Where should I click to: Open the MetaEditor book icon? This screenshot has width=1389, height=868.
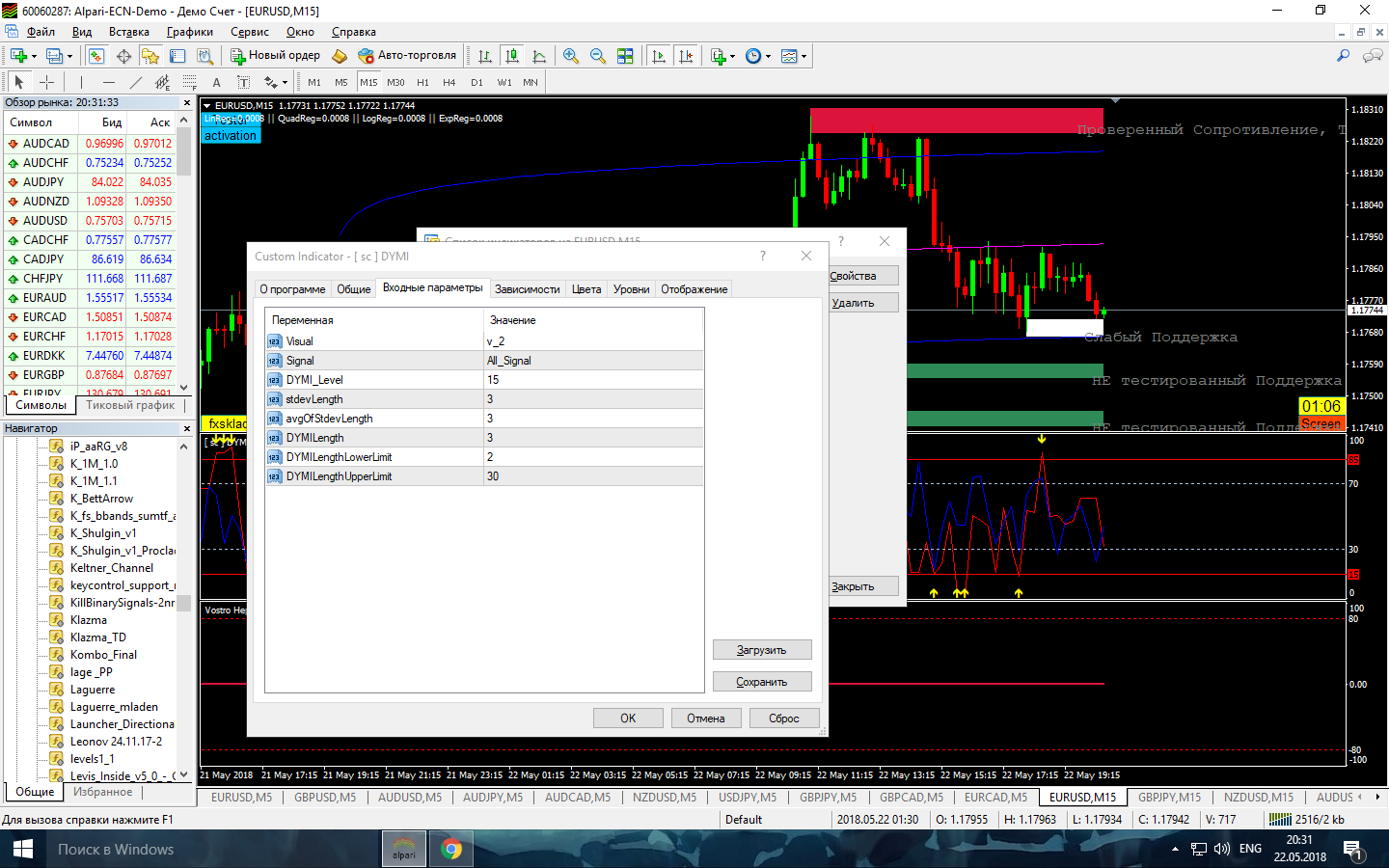(x=339, y=56)
